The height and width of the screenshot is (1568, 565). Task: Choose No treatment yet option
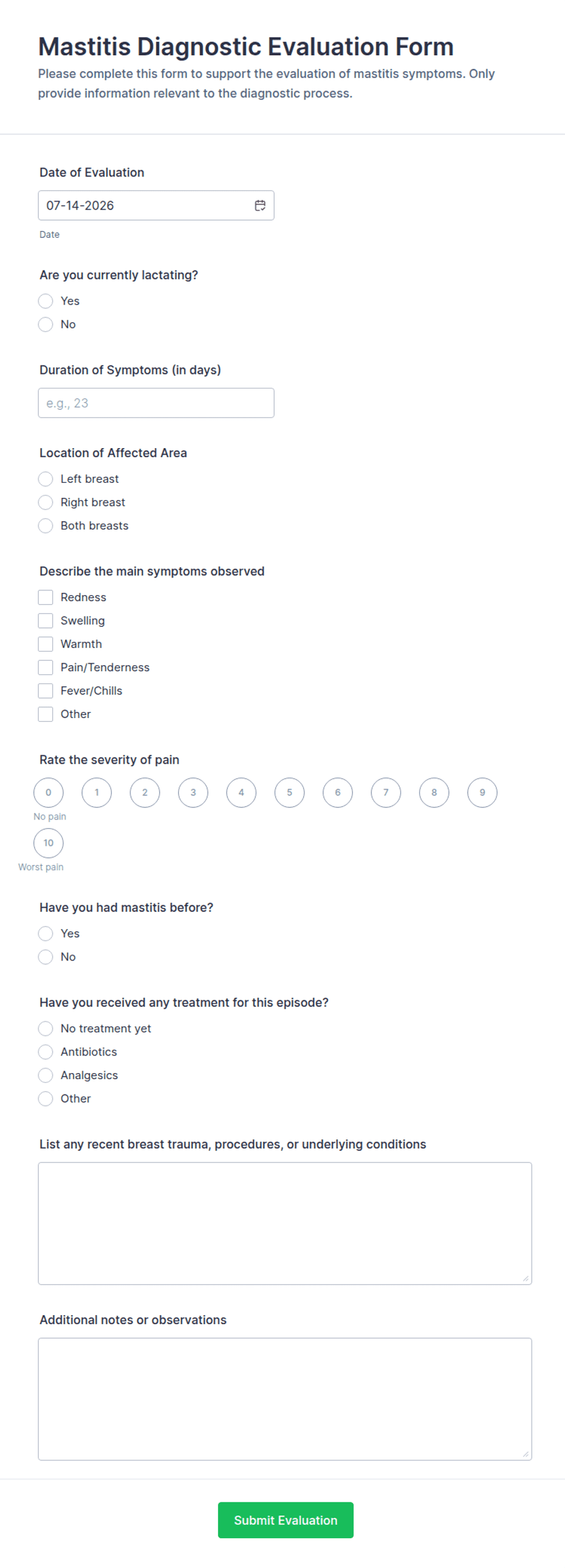pyautogui.click(x=46, y=1029)
